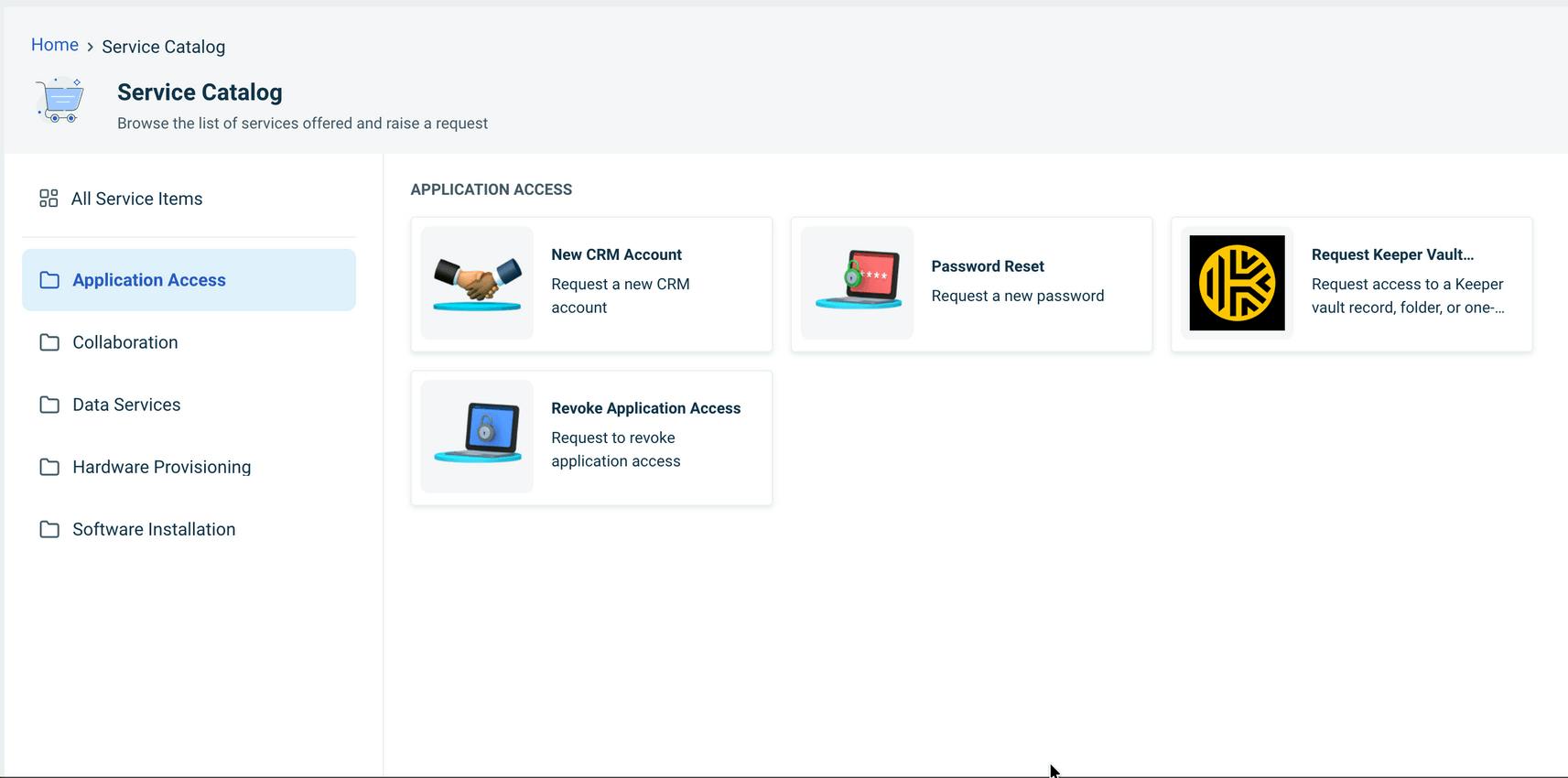This screenshot has width=1568, height=778.
Task: Click 'Request a new CRM account' description
Action: pyautogui.click(x=621, y=296)
